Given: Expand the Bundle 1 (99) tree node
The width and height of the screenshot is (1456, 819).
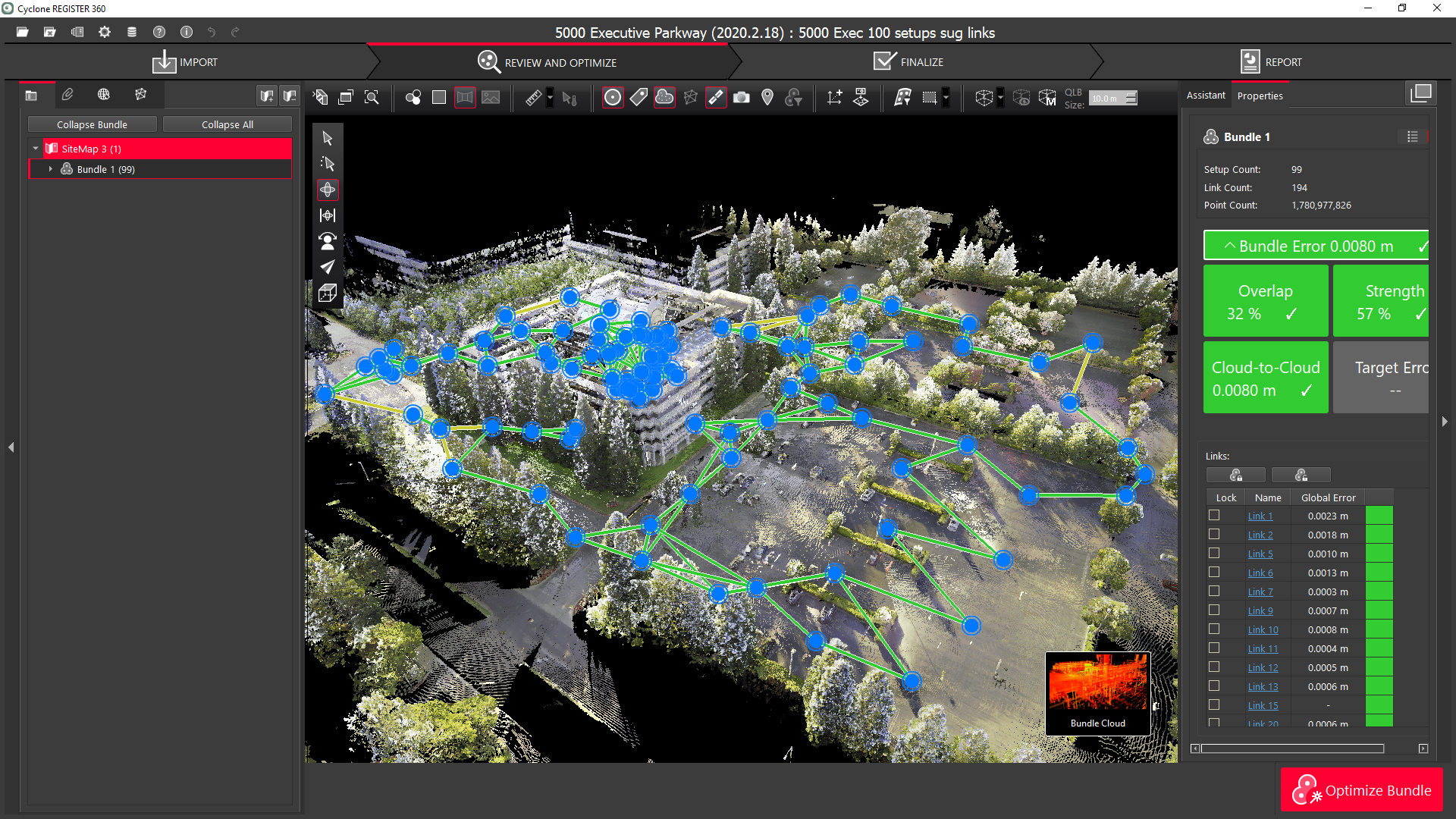Looking at the screenshot, I should pos(51,169).
